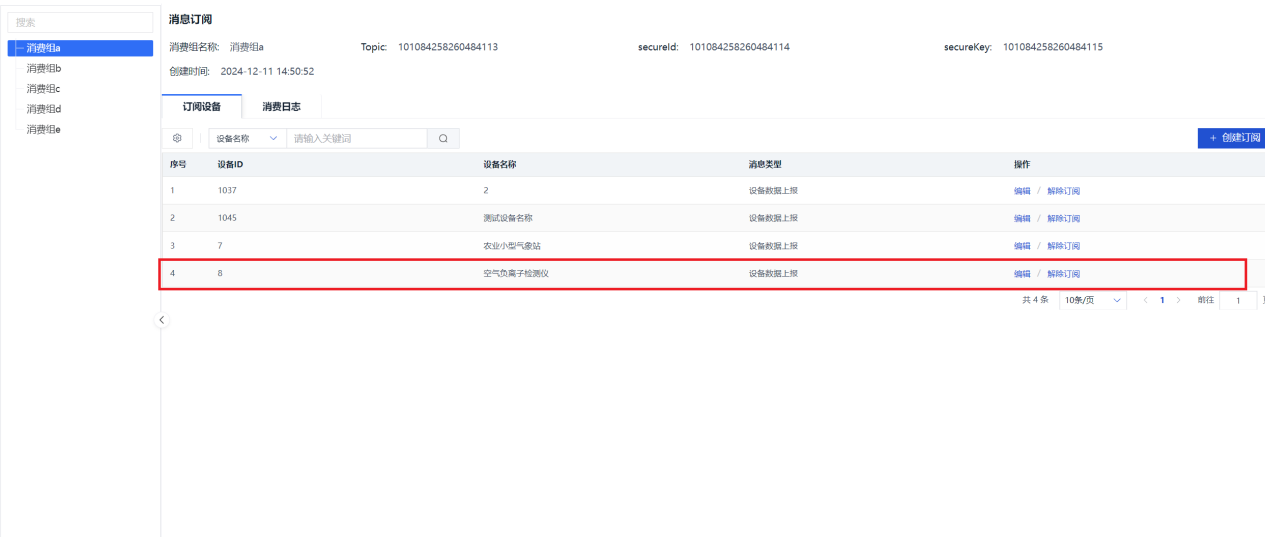The width and height of the screenshot is (1265, 537).
Task: Select the 订阅设备 tab
Action: (x=201, y=107)
